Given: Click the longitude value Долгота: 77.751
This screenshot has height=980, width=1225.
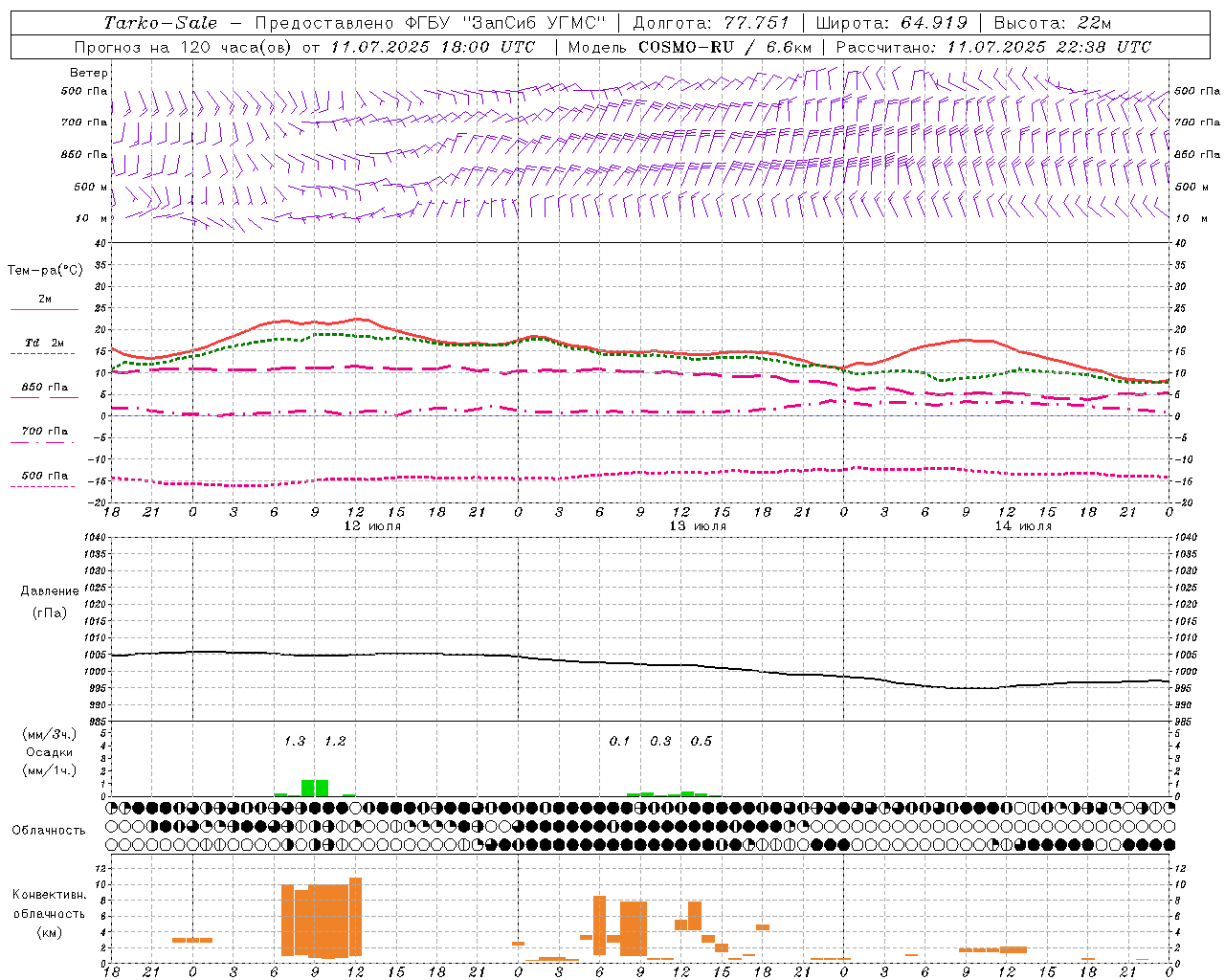Looking at the screenshot, I should pos(711,23).
